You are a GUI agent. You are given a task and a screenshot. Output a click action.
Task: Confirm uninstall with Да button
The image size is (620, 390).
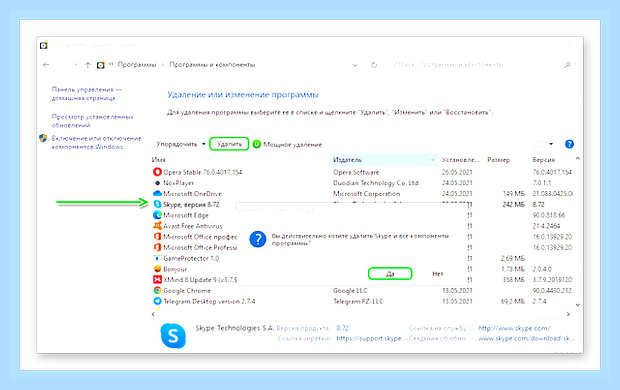(x=390, y=274)
